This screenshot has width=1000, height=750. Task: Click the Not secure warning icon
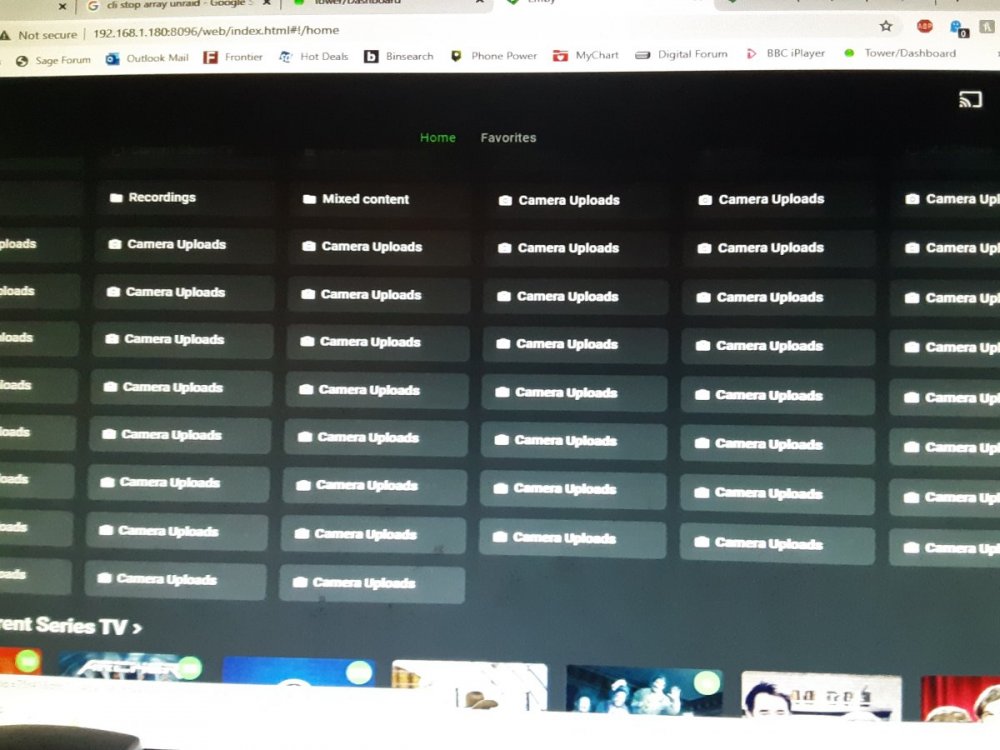coord(6,35)
